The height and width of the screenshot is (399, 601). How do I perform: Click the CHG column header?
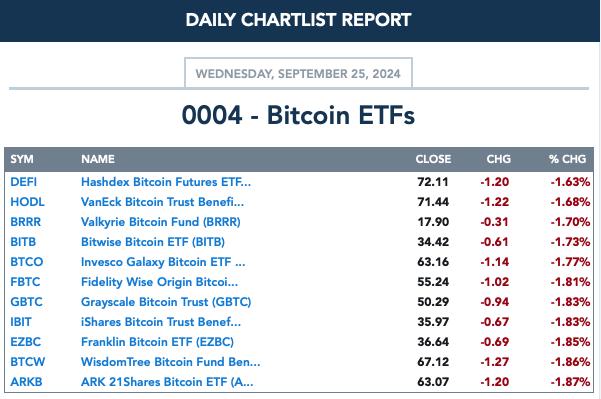click(x=498, y=159)
